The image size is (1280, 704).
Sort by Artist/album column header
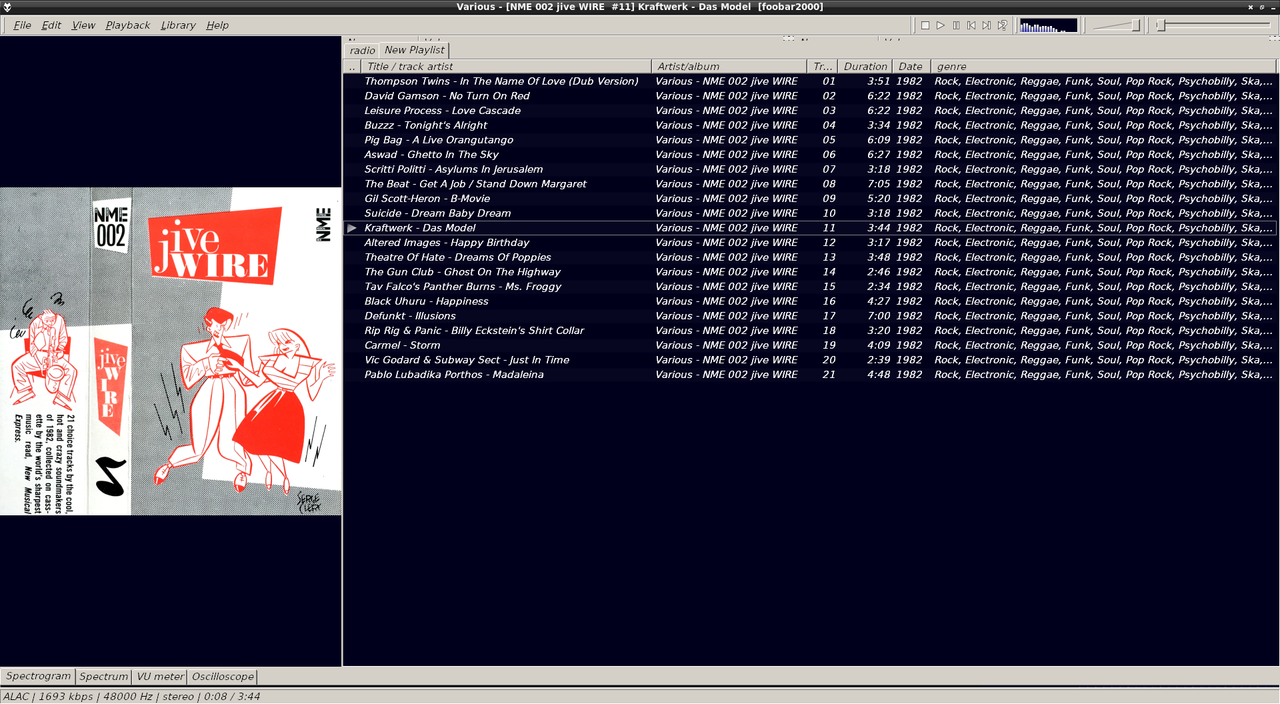(x=729, y=66)
